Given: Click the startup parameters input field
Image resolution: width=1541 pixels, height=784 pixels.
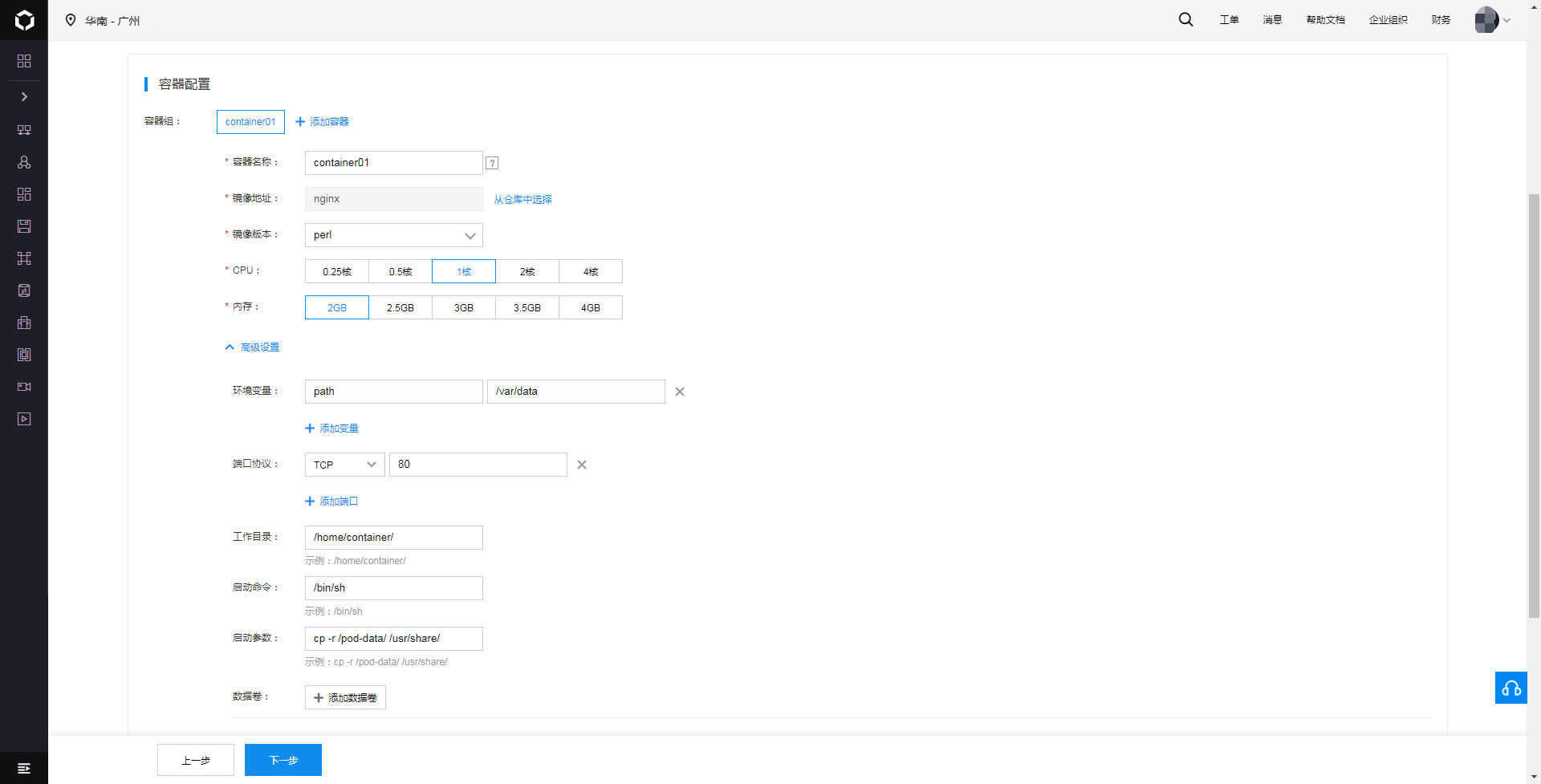Looking at the screenshot, I should 393,639.
